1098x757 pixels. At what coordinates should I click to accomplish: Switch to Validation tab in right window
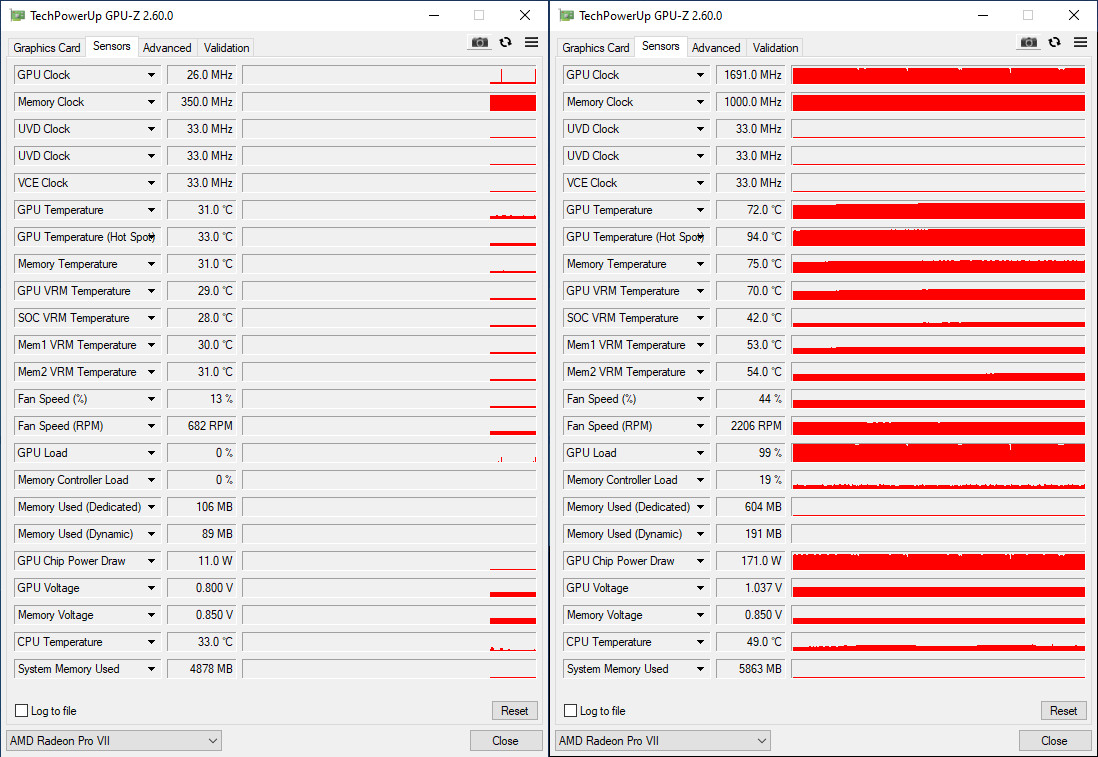point(775,48)
